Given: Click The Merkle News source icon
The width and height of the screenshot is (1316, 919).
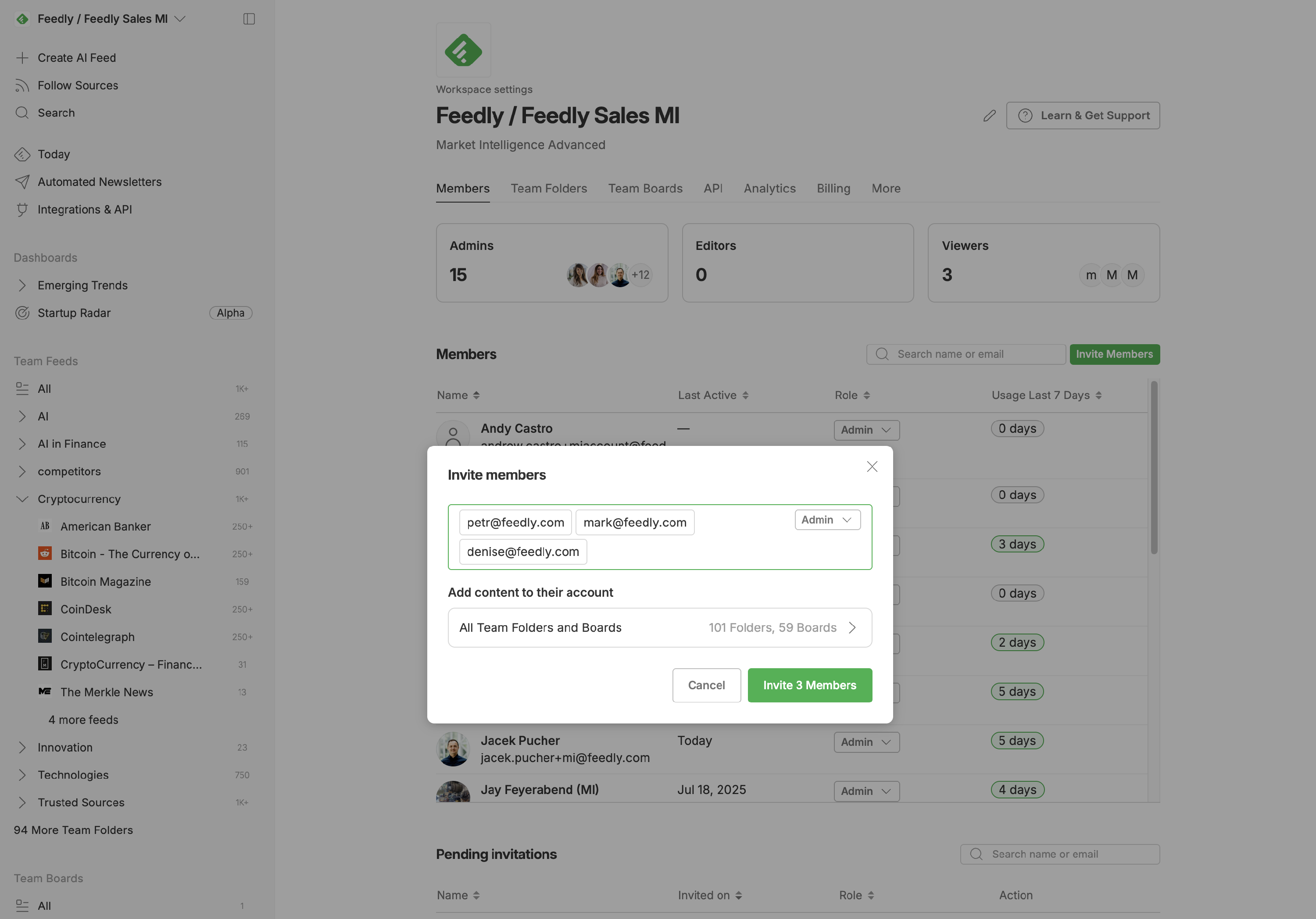Looking at the screenshot, I should pyautogui.click(x=45, y=691).
